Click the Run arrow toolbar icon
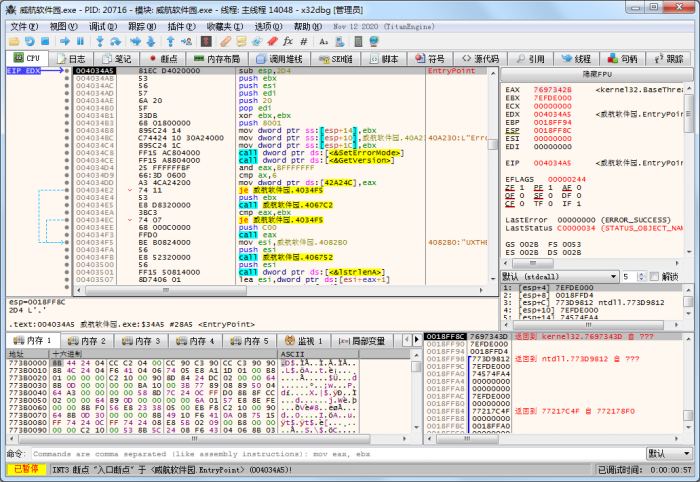This screenshot has height=482, width=700. click(x=65, y=42)
